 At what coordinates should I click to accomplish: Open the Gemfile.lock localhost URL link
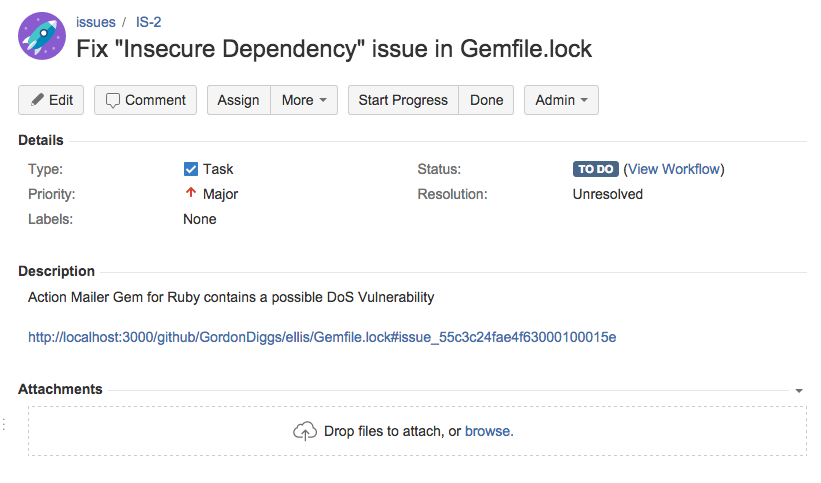click(322, 337)
